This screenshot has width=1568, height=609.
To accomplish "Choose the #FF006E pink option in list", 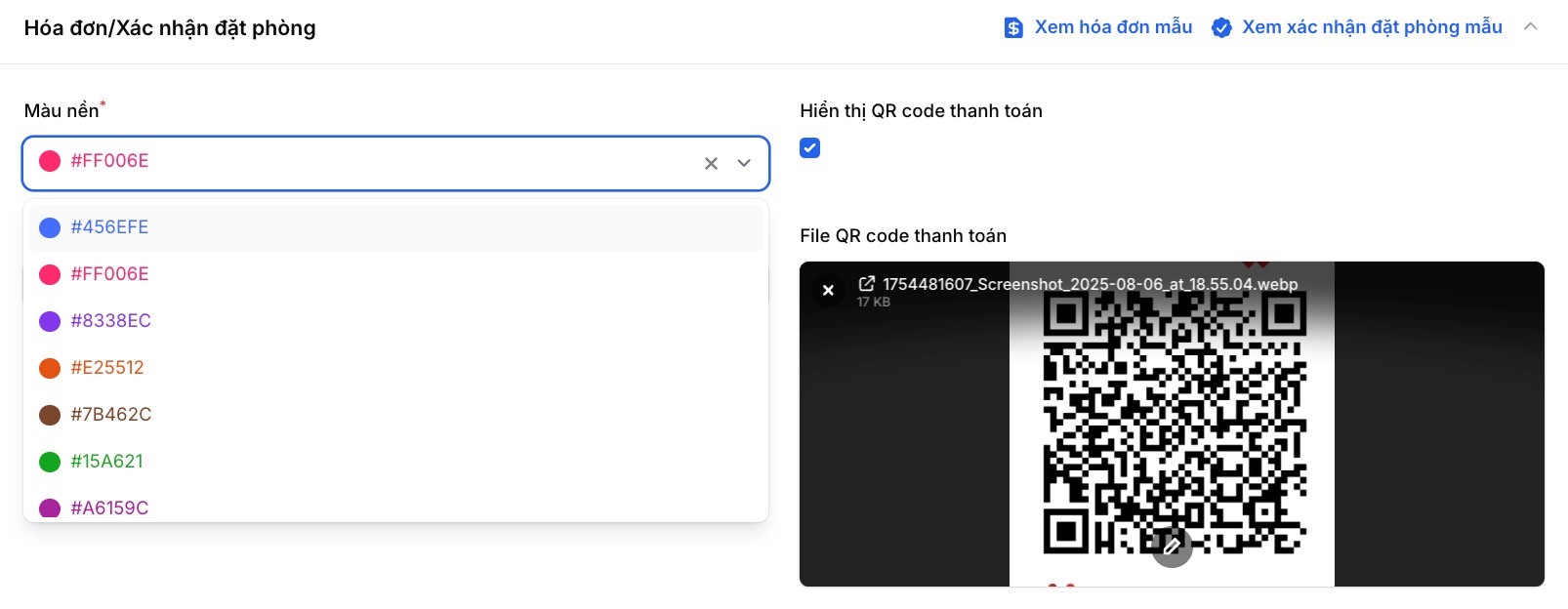I will click(x=396, y=274).
